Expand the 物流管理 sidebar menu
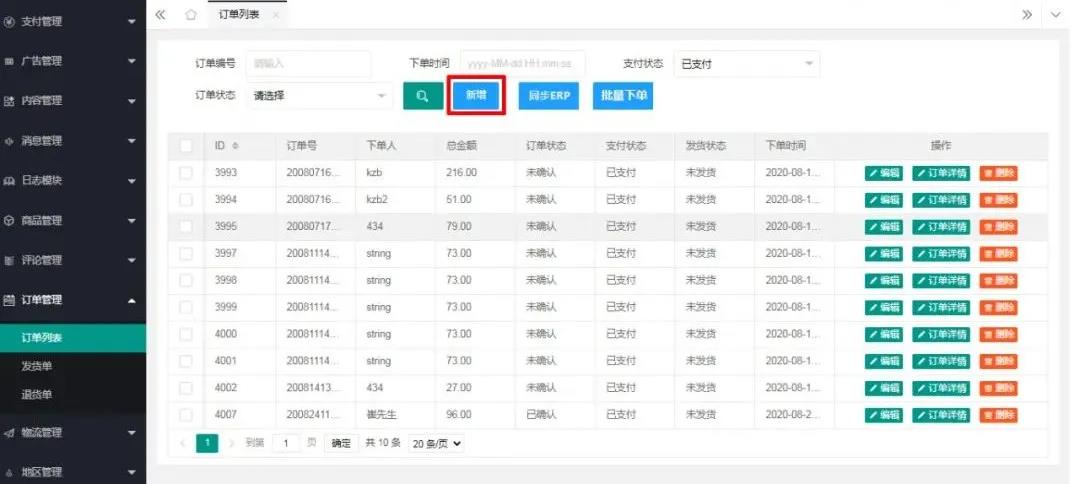This screenshot has height=484, width=1080. pyautogui.click(x=73, y=433)
